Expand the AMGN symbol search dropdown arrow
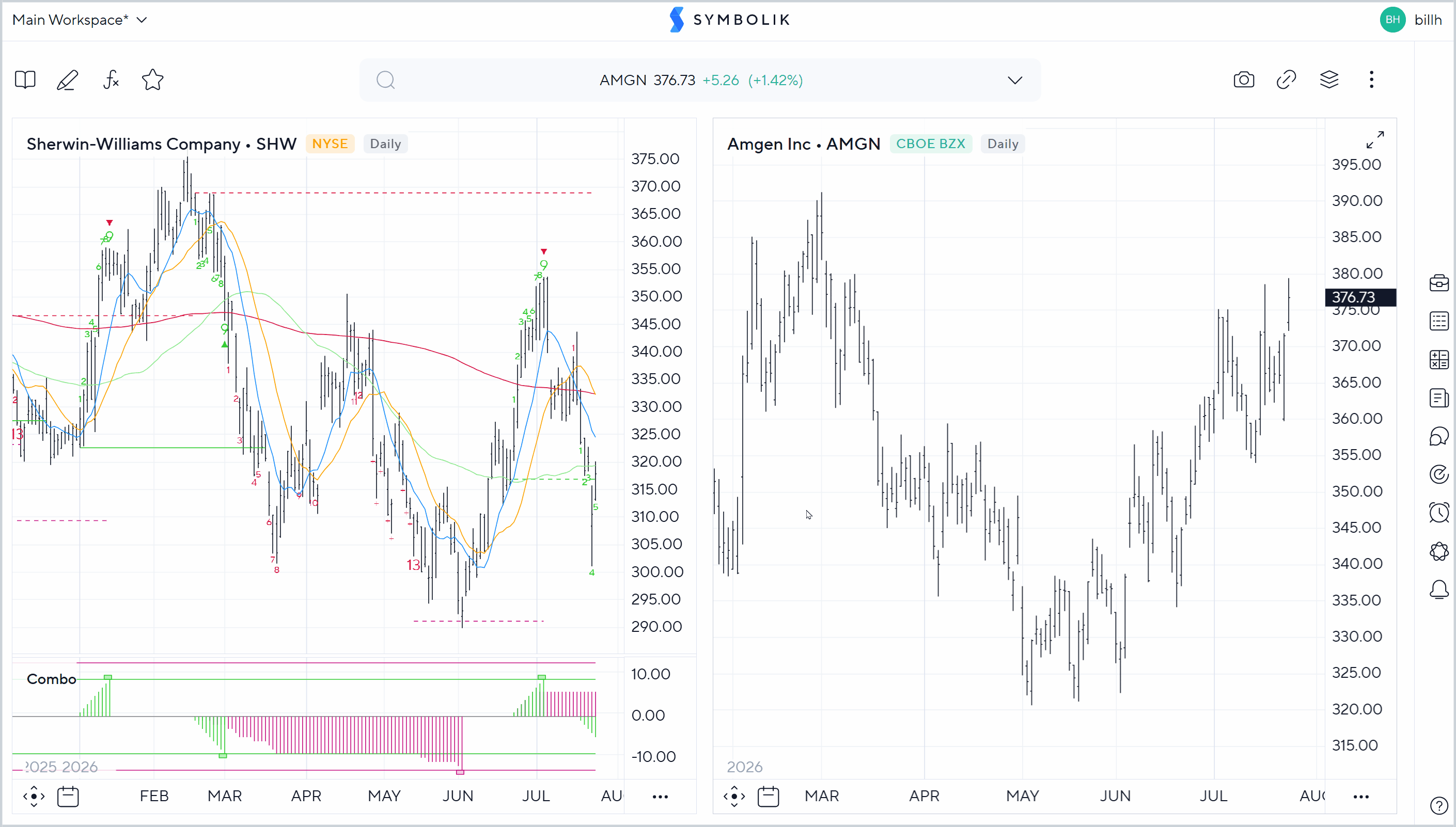1456x827 pixels. coord(1015,80)
